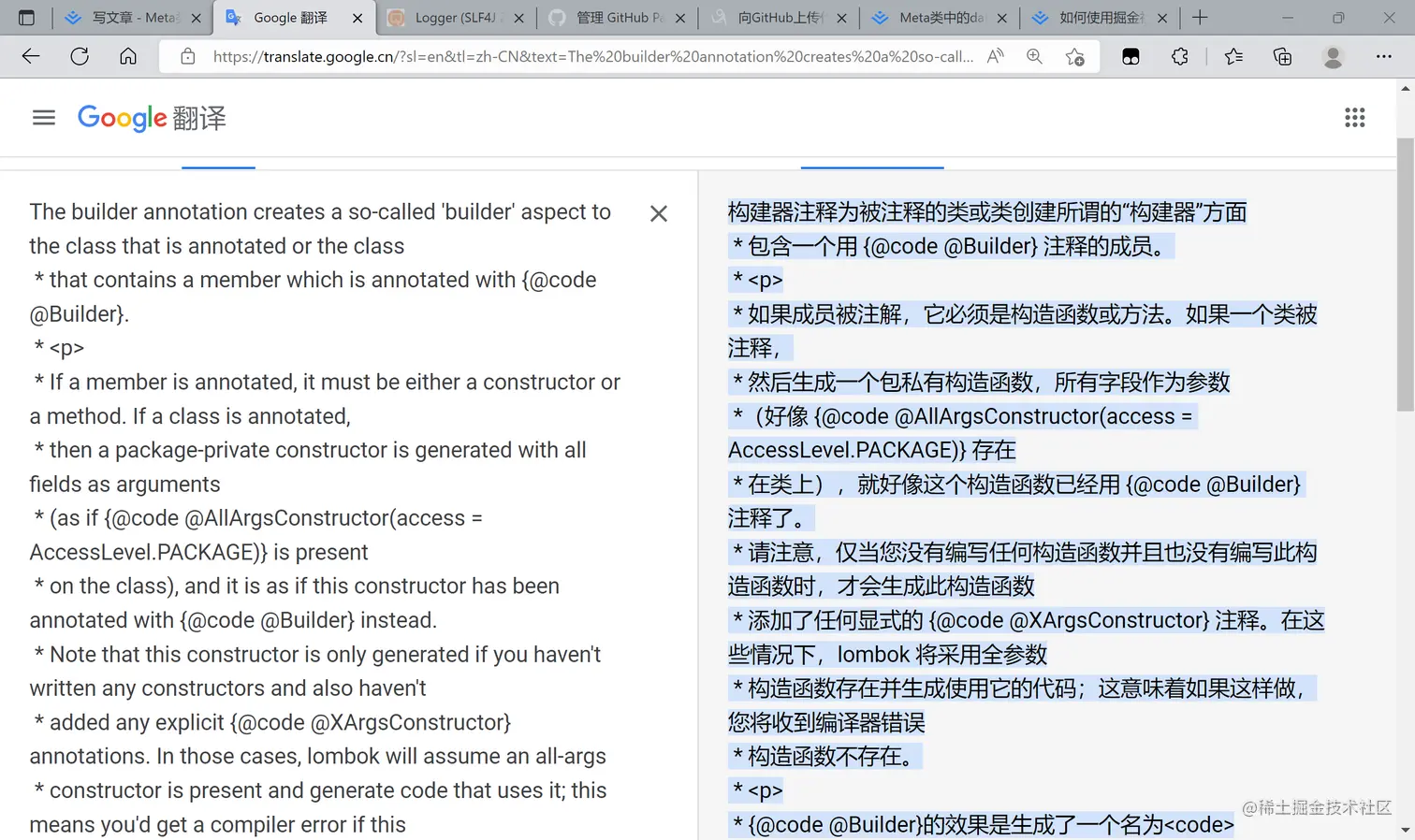
Task: Click the scrollbar down arrow
Action: click(x=1406, y=830)
